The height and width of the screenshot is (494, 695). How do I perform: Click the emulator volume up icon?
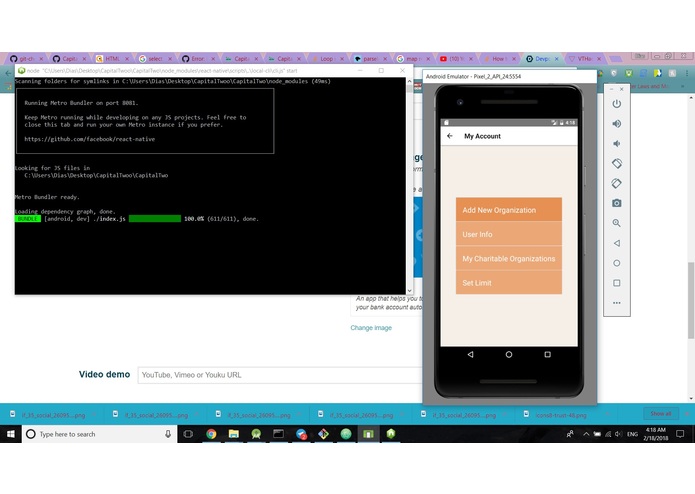click(617, 124)
